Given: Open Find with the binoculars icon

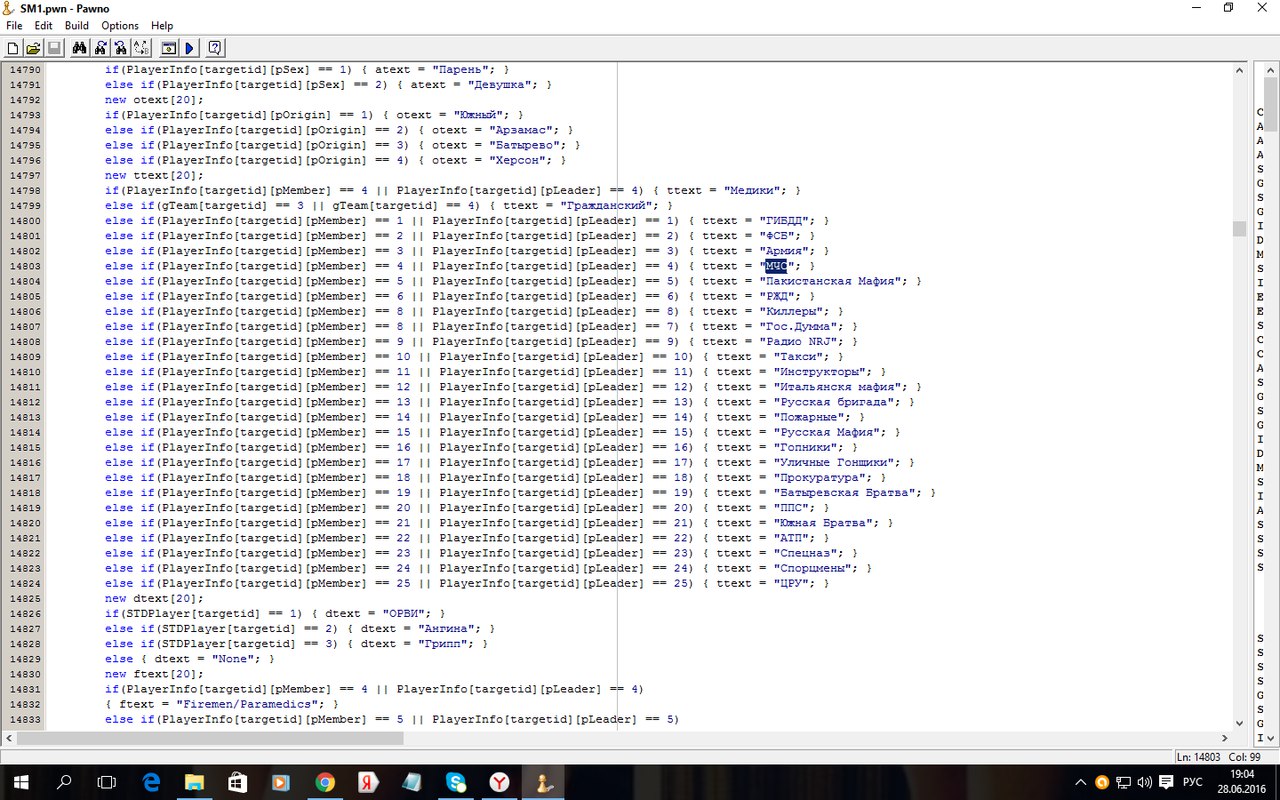Looking at the screenshot, I should coord(80,47).
